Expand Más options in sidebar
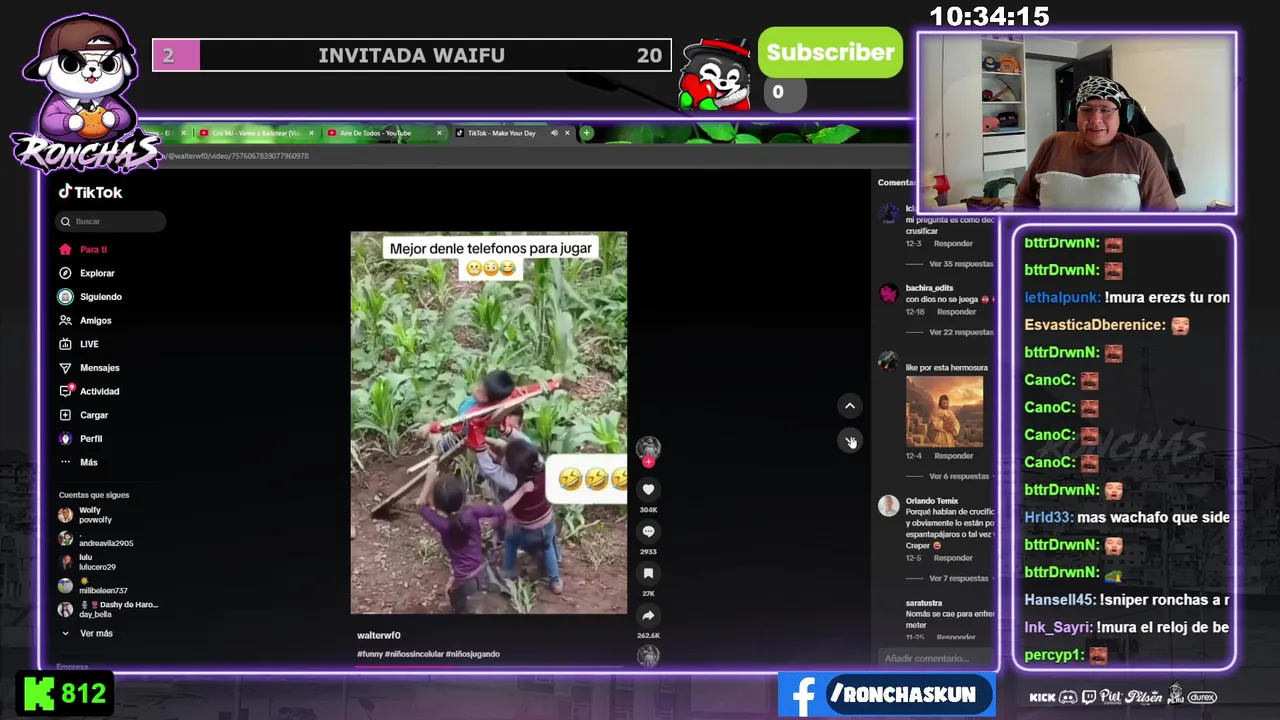 coord(79,462)
